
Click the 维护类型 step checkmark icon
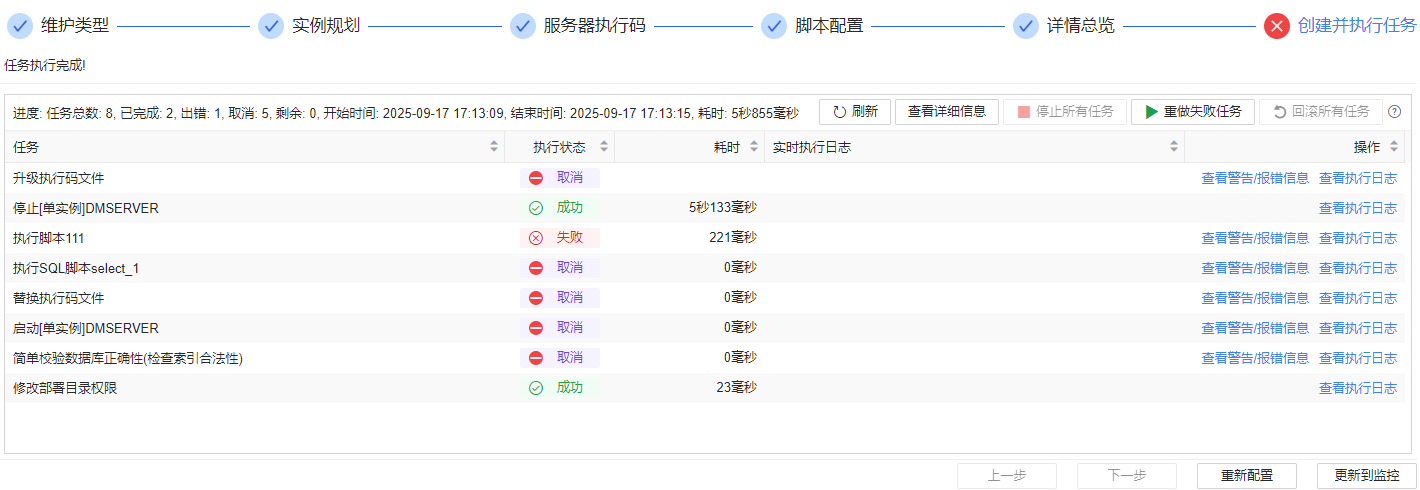coord(20,26)
